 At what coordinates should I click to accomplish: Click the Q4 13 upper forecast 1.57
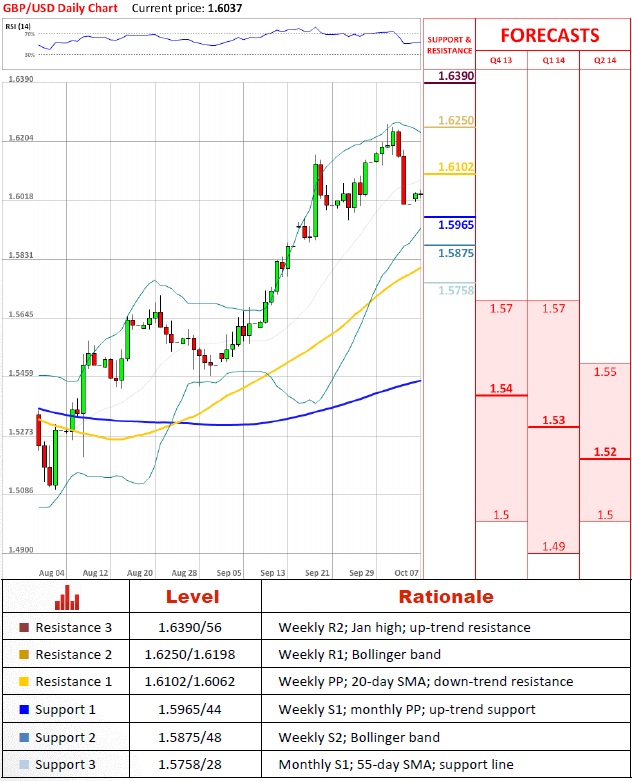click(x=501, y=308)
